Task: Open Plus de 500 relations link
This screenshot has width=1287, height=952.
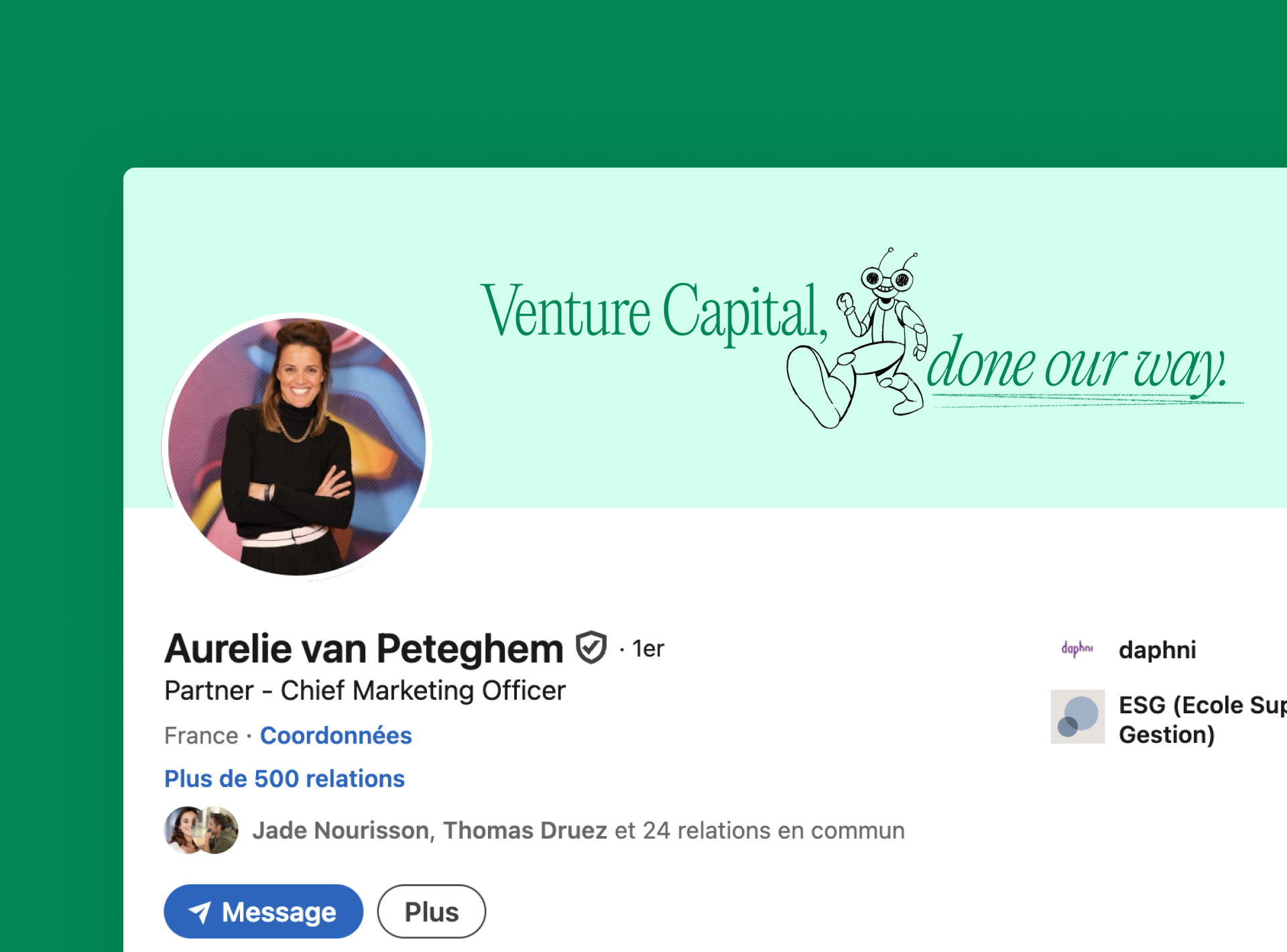Action: coord(284,778)
